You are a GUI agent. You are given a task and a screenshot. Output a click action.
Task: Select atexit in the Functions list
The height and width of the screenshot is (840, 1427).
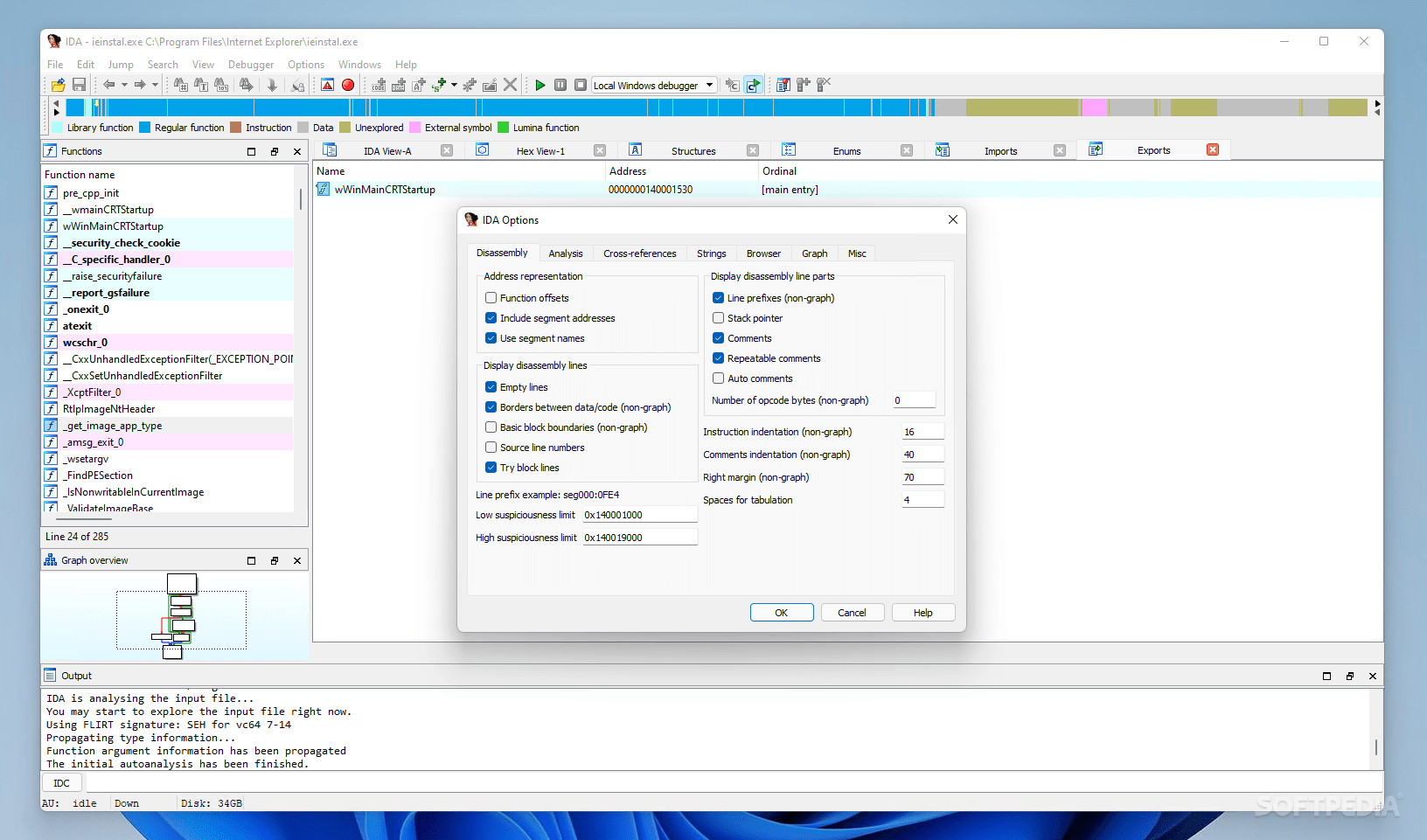point(168,326)
